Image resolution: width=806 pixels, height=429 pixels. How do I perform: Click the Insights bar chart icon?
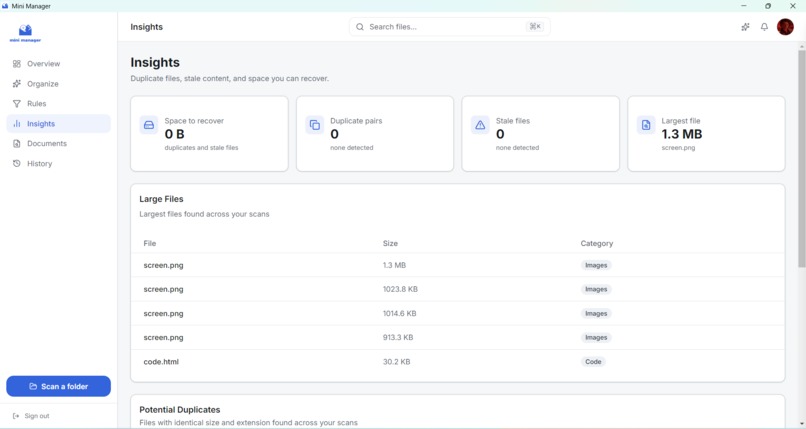[17, 124]
